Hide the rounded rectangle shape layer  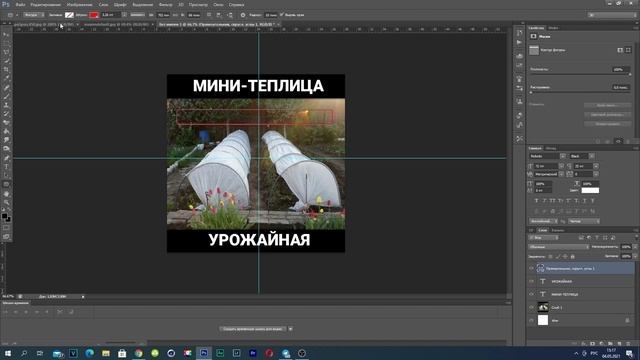(x=531, y=269)
